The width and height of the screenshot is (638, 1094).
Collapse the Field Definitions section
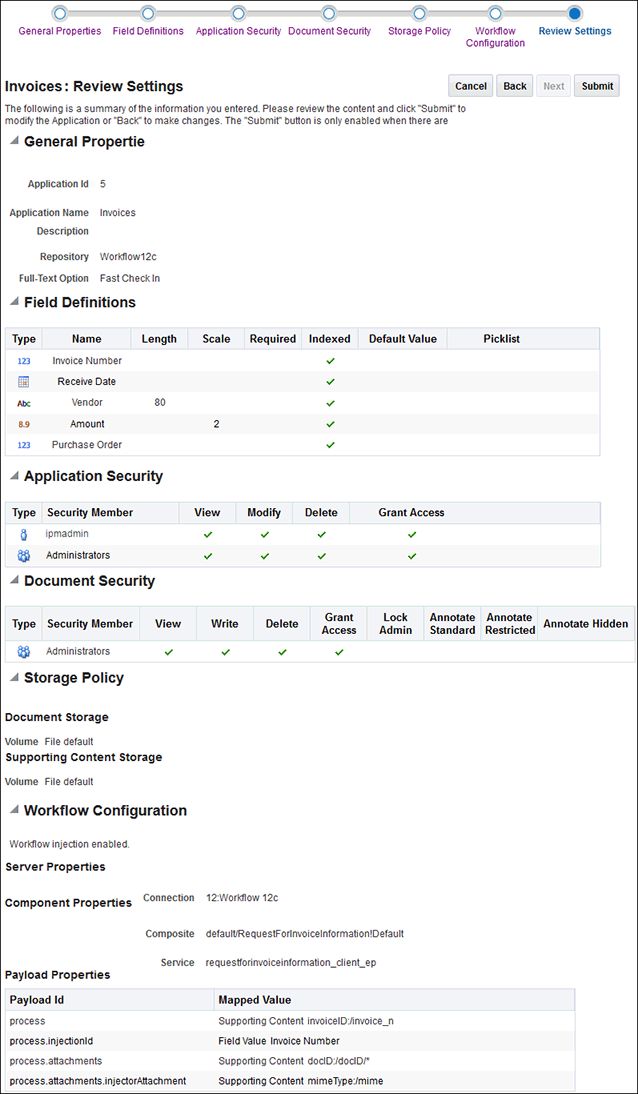[13, 302]
